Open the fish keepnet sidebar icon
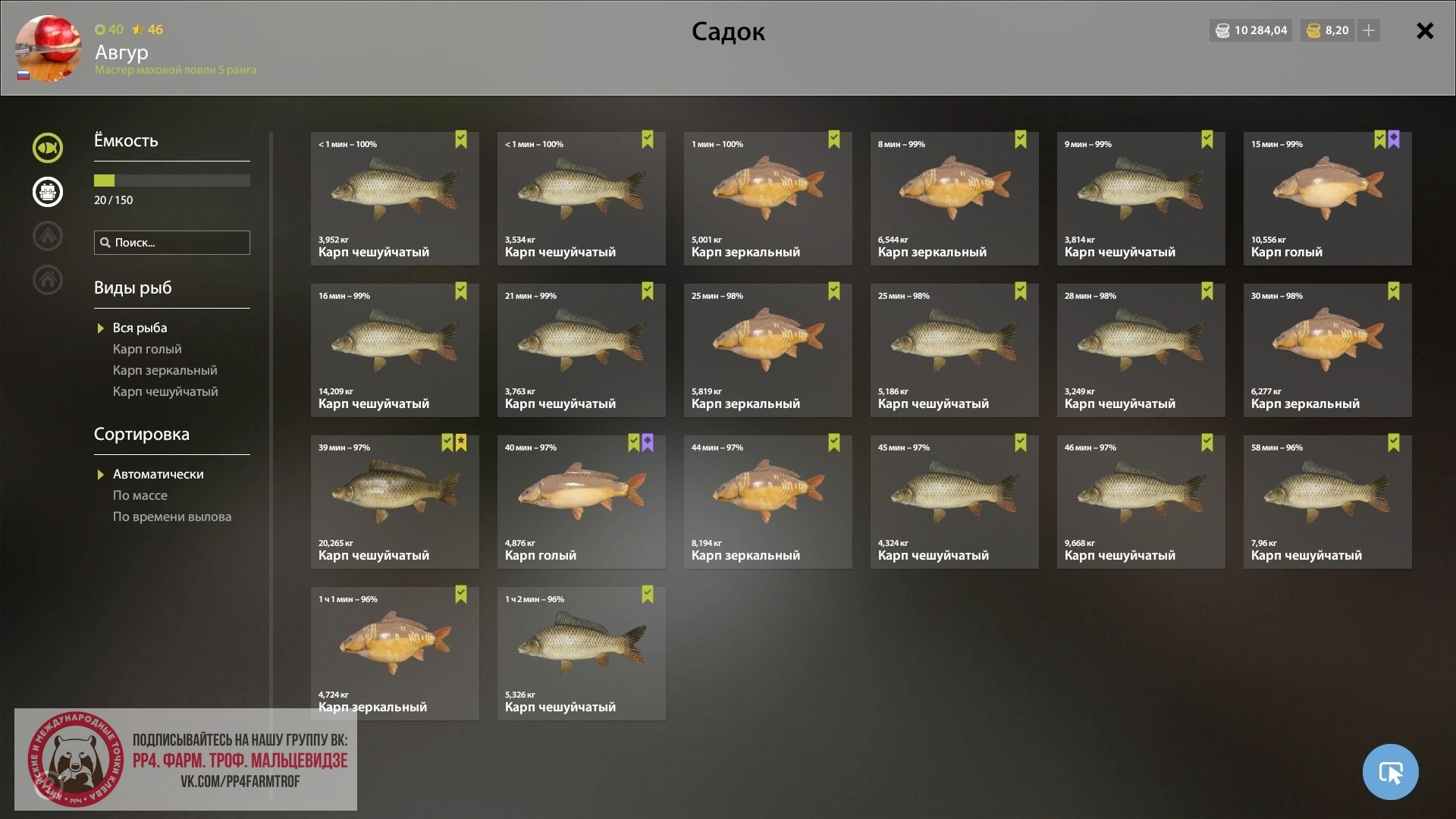Image resolution: width=1456 pixels, height=819 pixels. 47,147
